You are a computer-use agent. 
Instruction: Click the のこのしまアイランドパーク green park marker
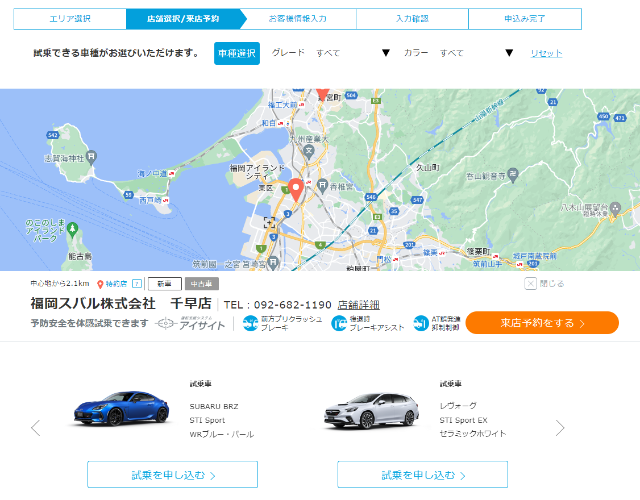[73, 230]
